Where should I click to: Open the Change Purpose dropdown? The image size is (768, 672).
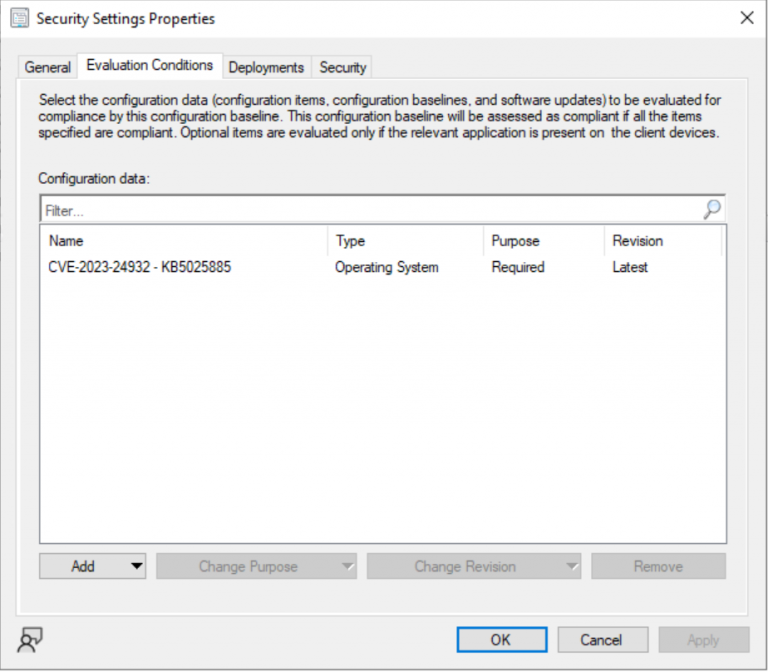[257, 566]
